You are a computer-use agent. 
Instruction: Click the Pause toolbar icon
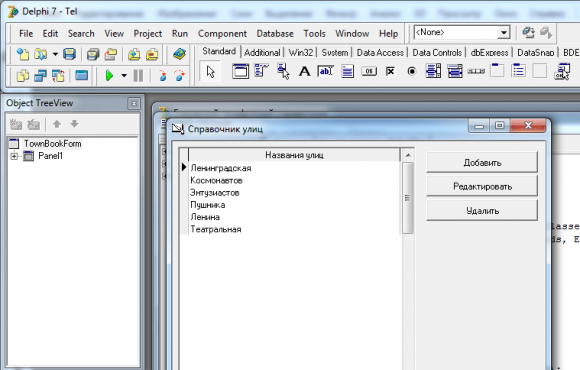138,75
